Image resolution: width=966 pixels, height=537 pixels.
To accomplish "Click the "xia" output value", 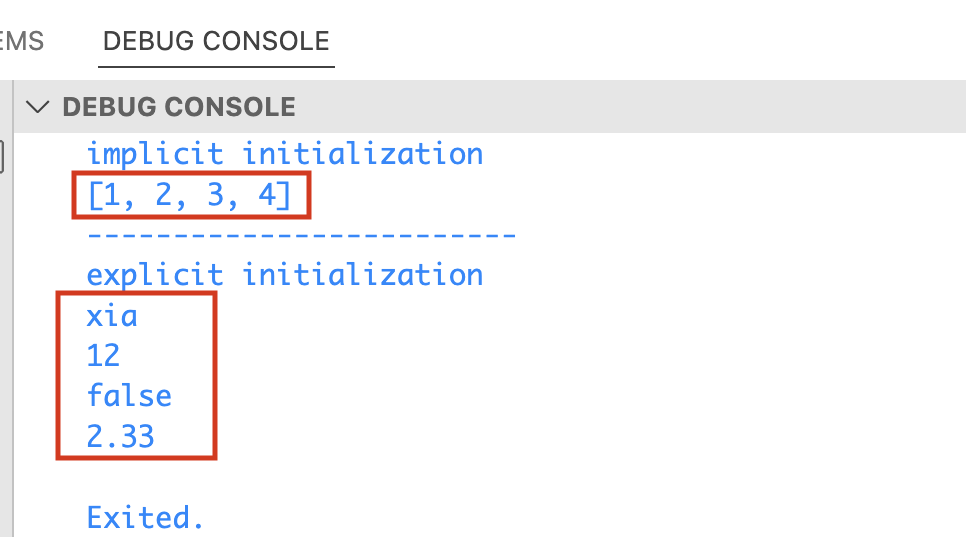I will (112, 316).
